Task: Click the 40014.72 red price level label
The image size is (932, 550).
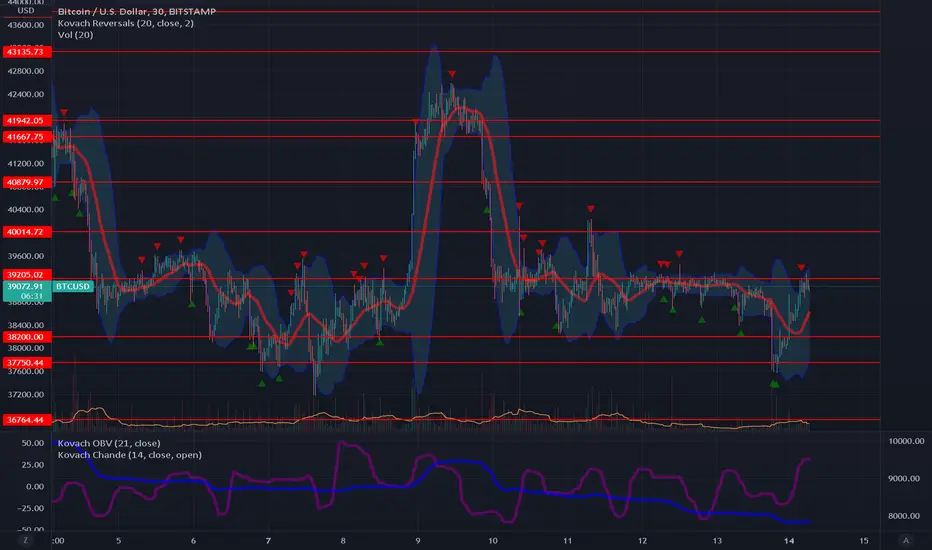Action: [27, 231]
